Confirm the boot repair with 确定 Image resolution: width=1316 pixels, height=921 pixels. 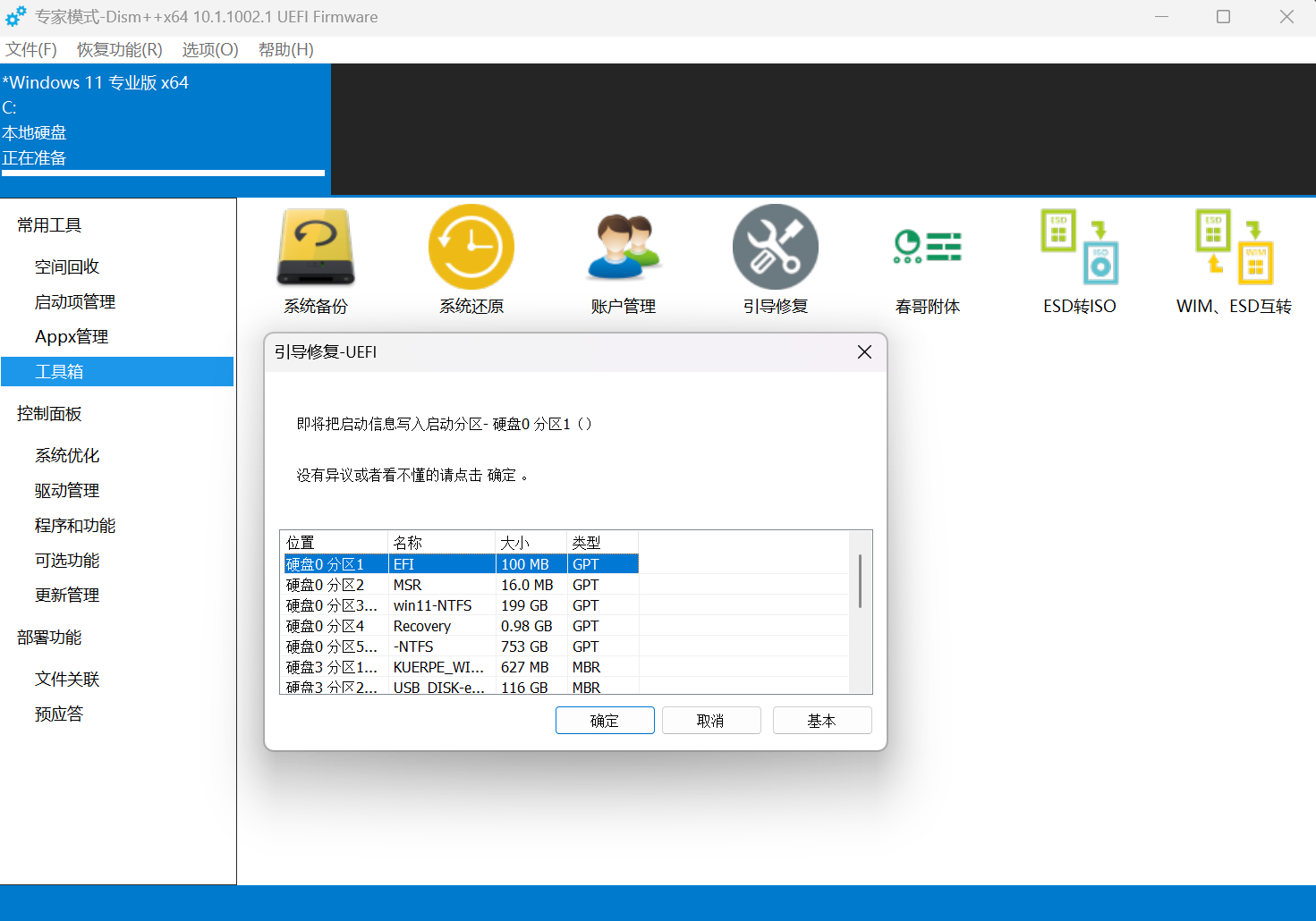[x=605, y=721]
